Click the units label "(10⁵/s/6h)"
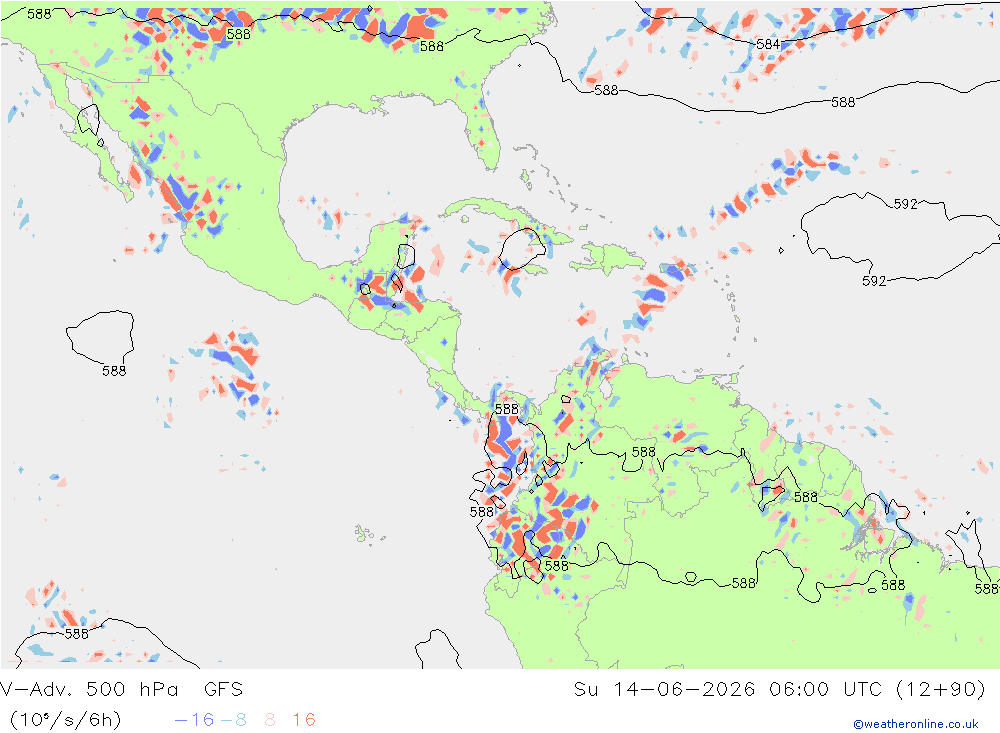This screenshot has height=733, width=1000. pyautogui.click(x=65, y=720)
